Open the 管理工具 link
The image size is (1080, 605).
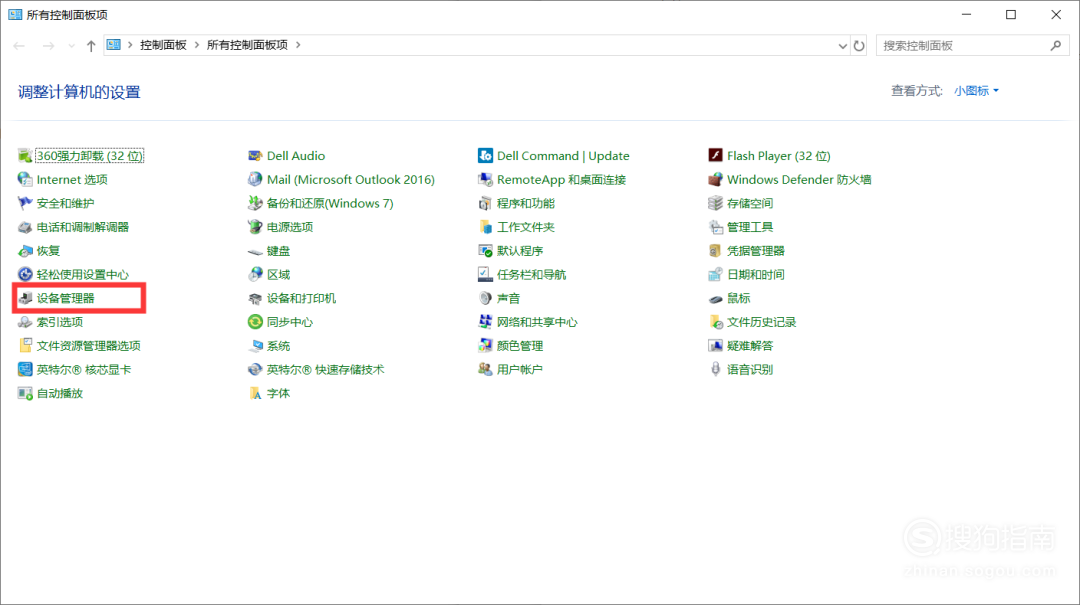coord(750,227)
